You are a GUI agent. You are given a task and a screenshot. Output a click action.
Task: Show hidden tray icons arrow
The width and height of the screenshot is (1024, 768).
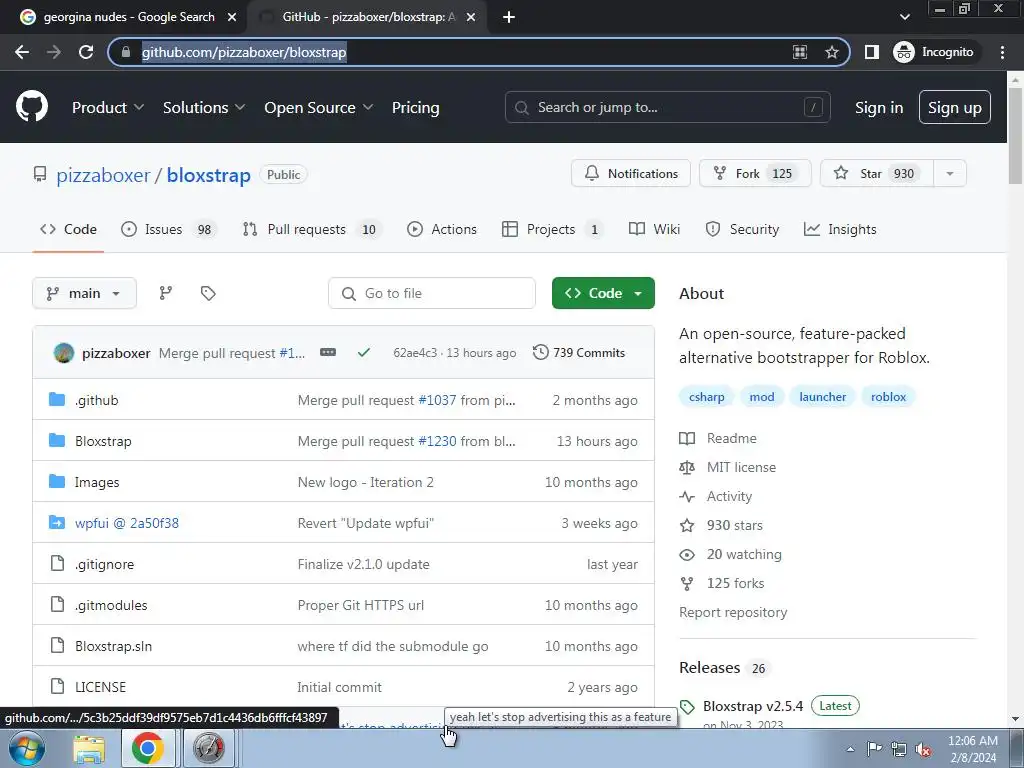click(850, 749)
